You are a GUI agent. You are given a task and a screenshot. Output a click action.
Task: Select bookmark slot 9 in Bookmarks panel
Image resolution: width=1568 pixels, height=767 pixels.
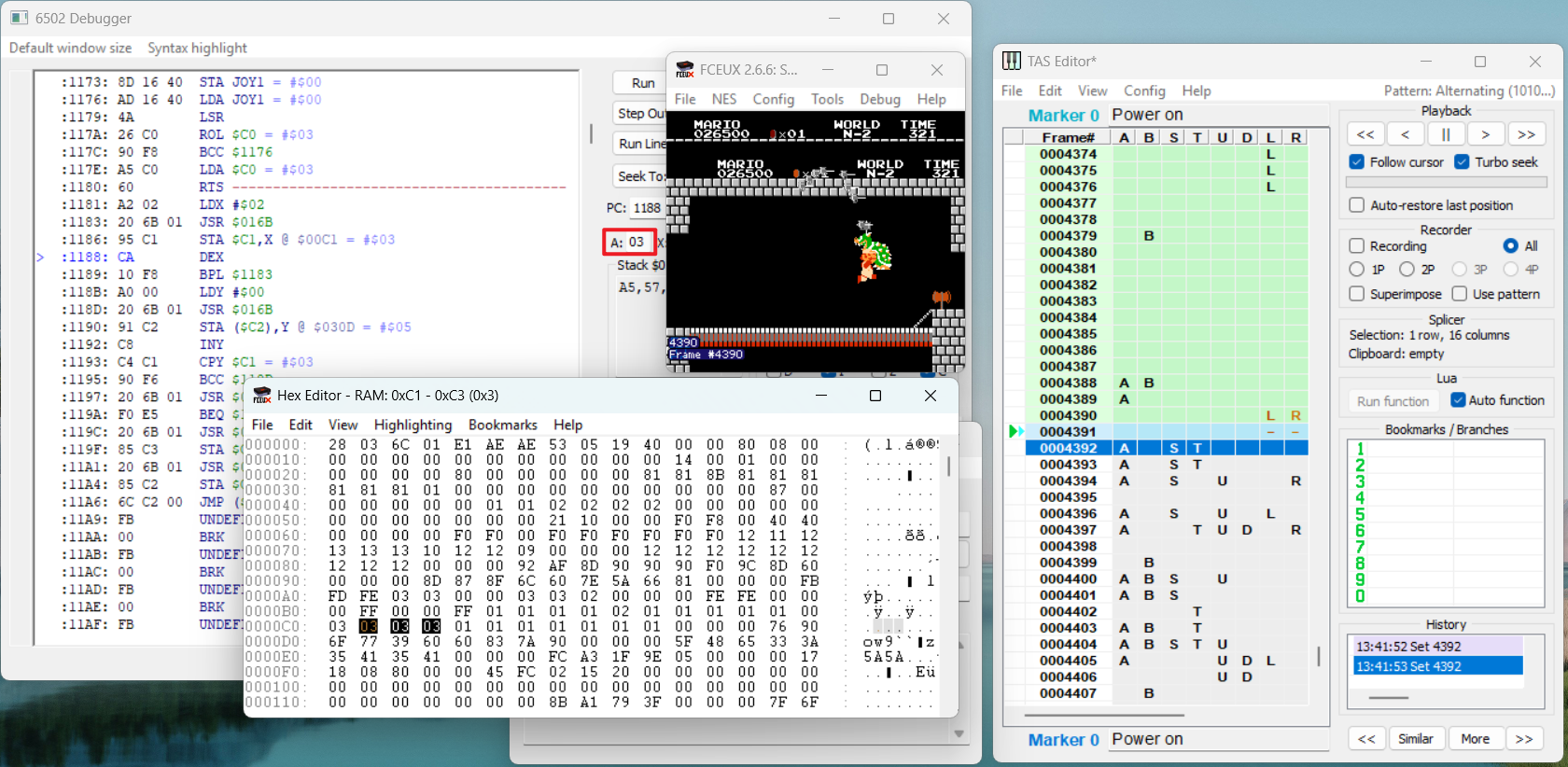click(1360, 579)
